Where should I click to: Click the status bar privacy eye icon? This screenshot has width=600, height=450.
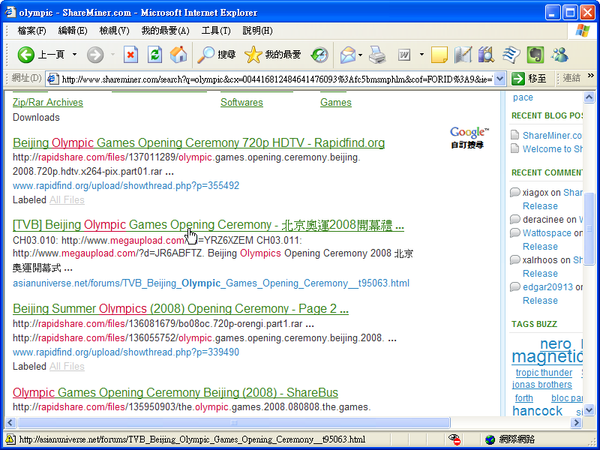tap(454, 439)
